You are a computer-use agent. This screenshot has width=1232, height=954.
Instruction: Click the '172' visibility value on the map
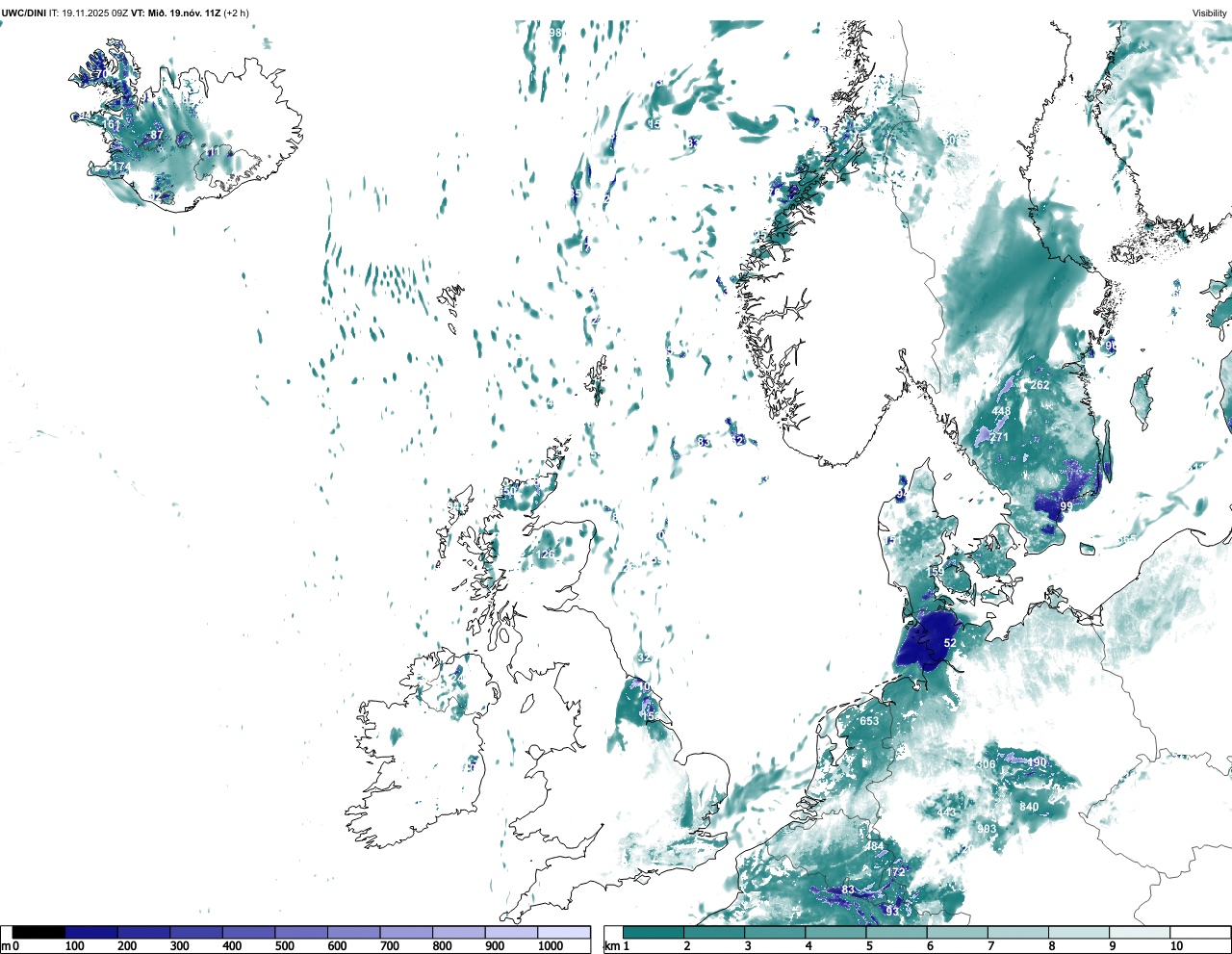(x=896, y=872)
